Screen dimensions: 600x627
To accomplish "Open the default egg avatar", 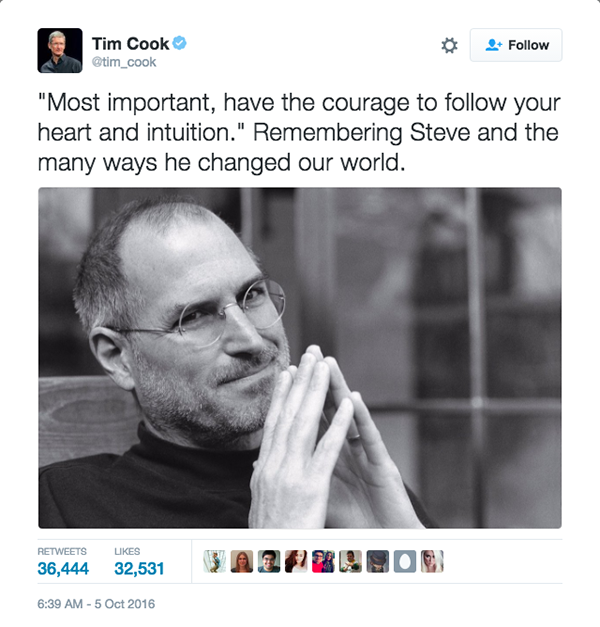I will pyautogui.click(x=405, y=561).
